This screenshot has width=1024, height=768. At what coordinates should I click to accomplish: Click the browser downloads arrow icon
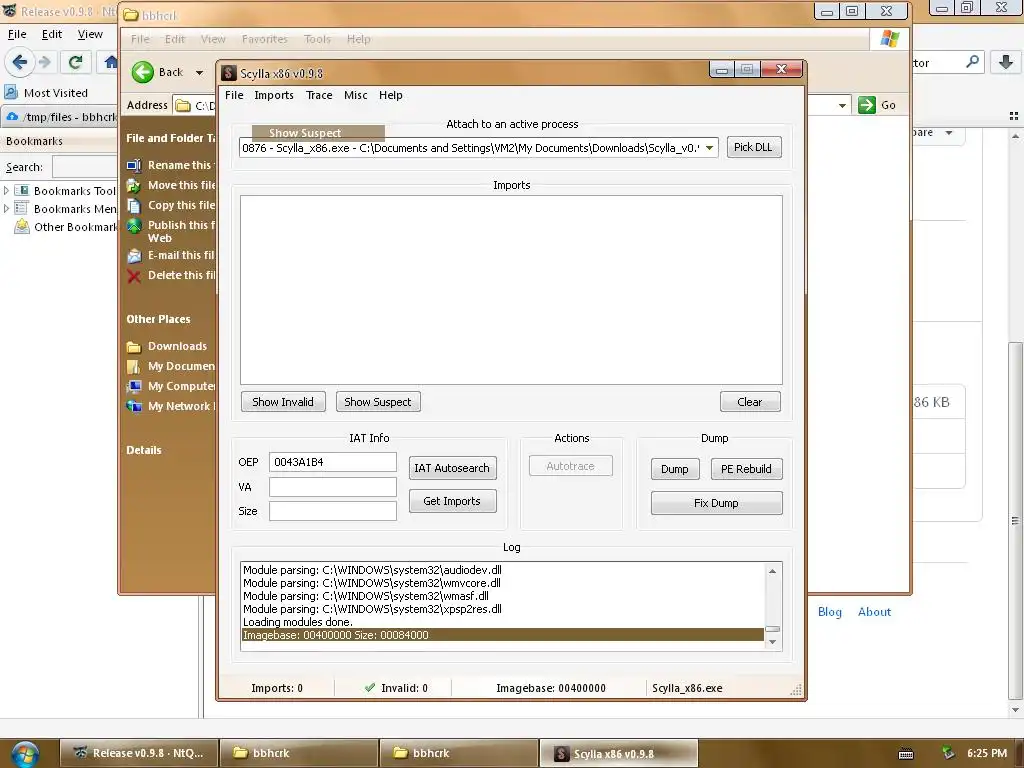(x=1006, y=62)
